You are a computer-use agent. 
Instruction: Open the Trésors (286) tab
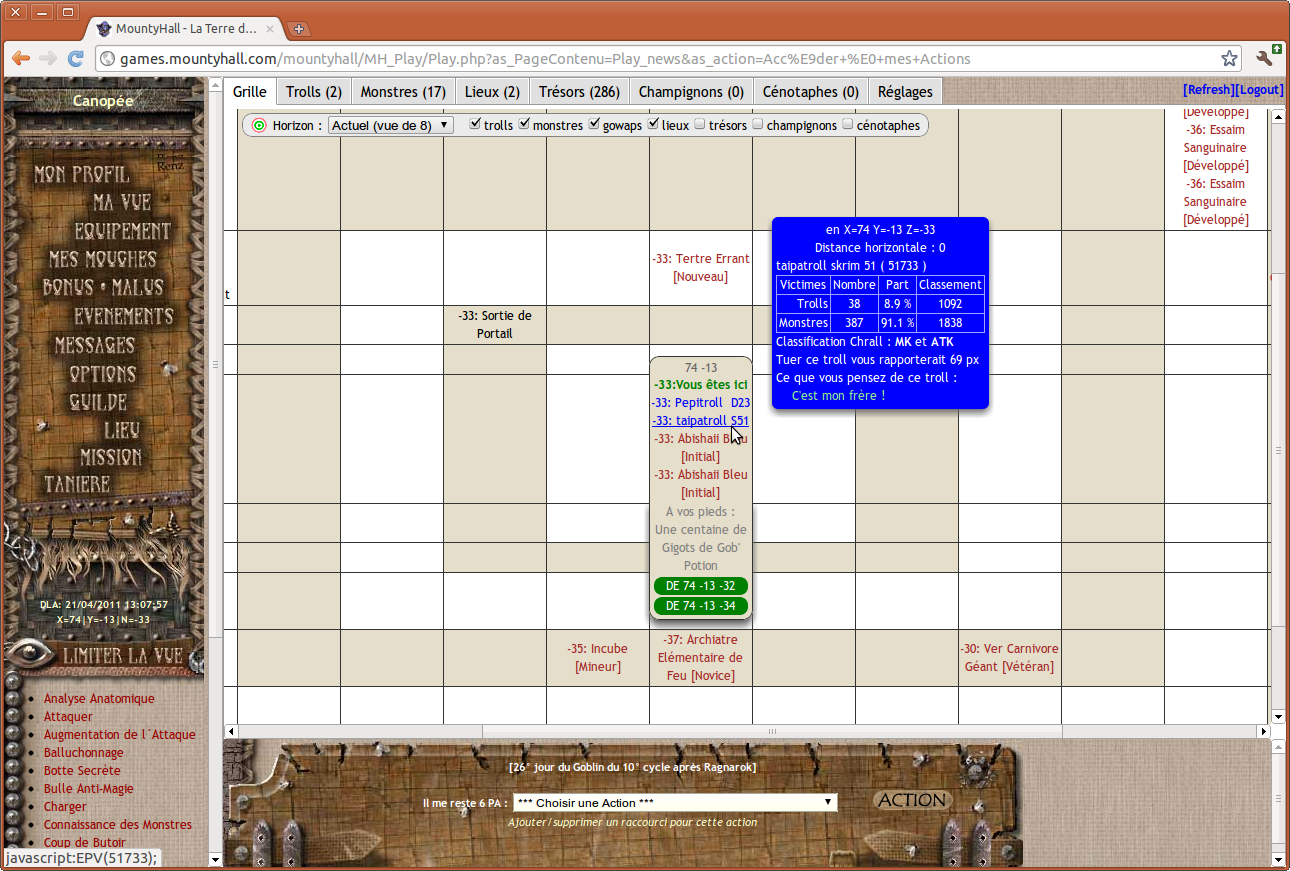(579, 92)
